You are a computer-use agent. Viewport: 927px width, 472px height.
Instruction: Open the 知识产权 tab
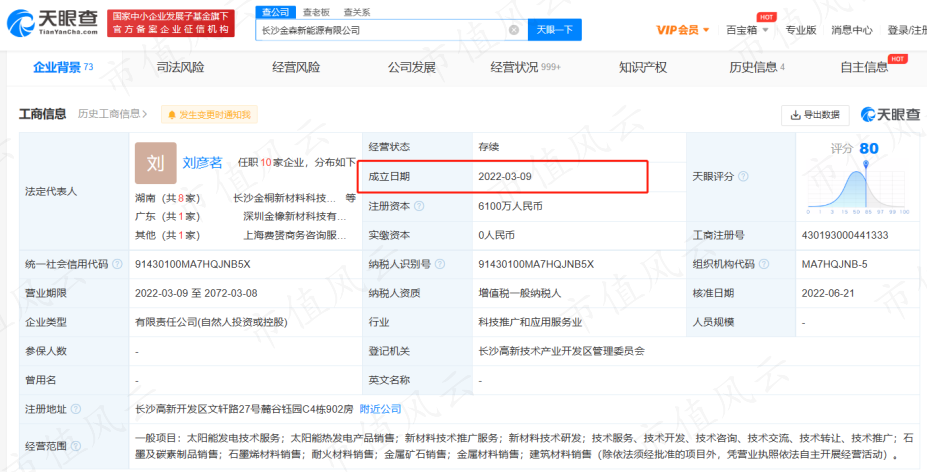(x=642, y=67)
